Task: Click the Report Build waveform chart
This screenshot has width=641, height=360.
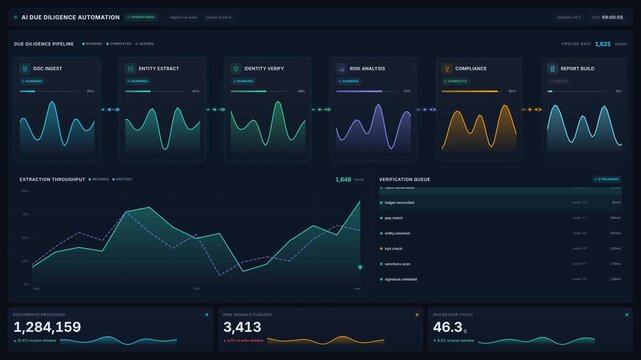Action: point(585,127)
